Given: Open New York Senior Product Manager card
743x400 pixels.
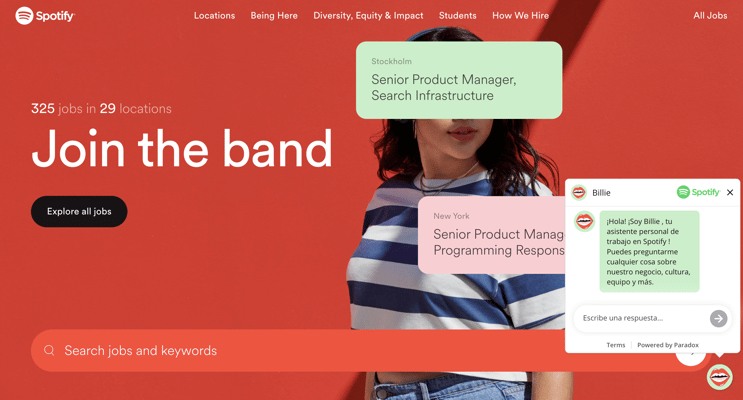Looking at the screenshot, I should tap(491, 235).
